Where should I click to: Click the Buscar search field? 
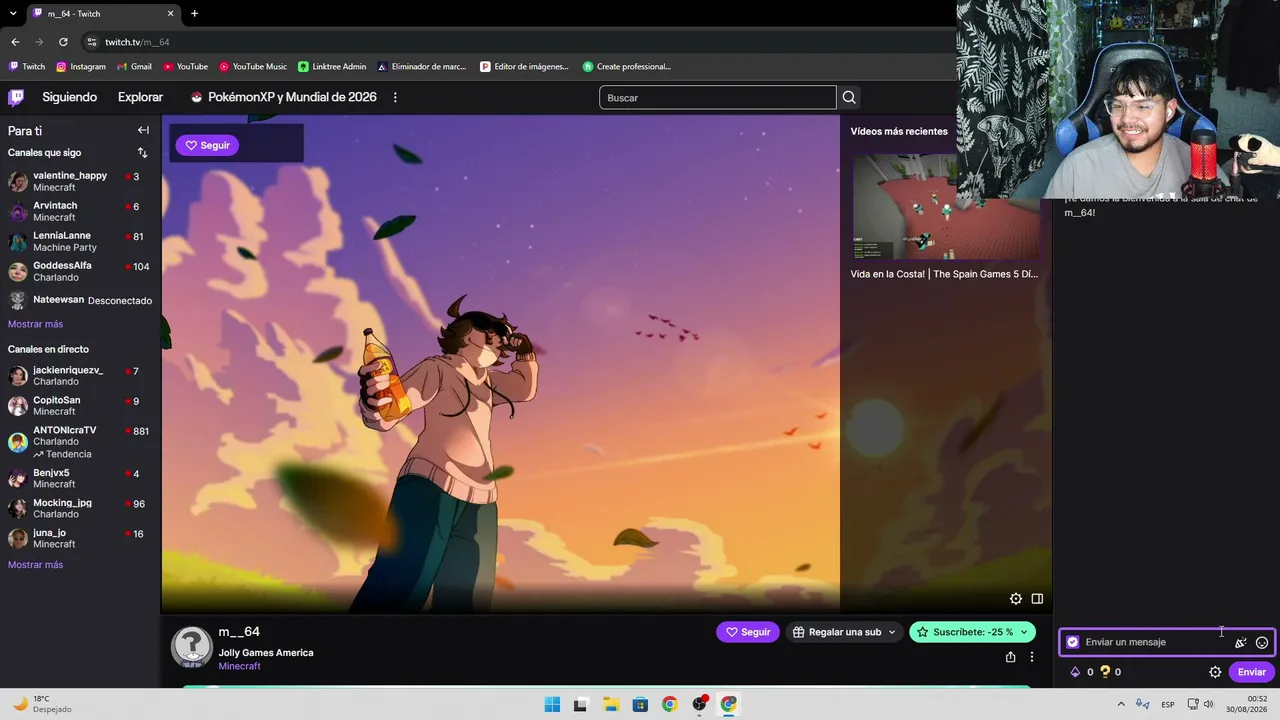(x=717, y=97)
